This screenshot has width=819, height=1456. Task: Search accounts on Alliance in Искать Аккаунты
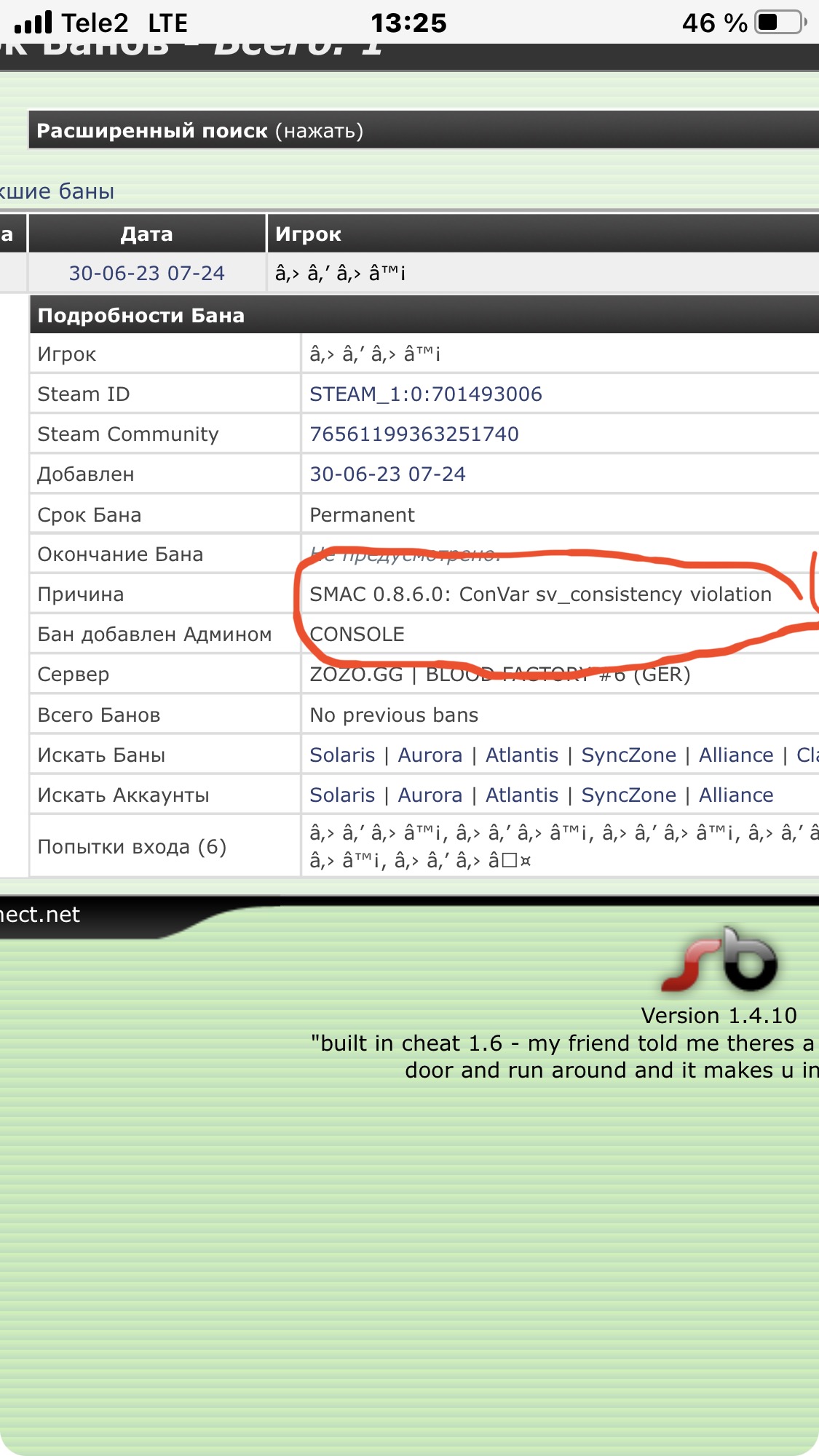(x=736, y=795)
